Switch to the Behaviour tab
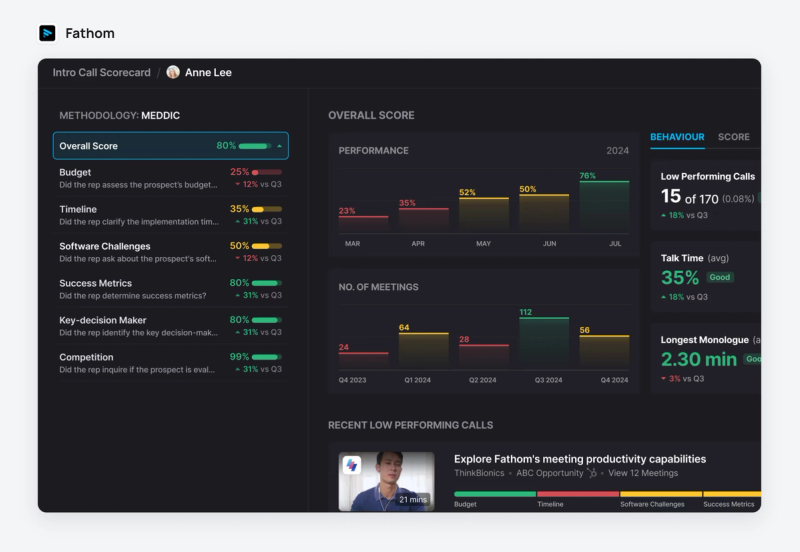Viewport: 800px width, 552px height. coord(677,137)
